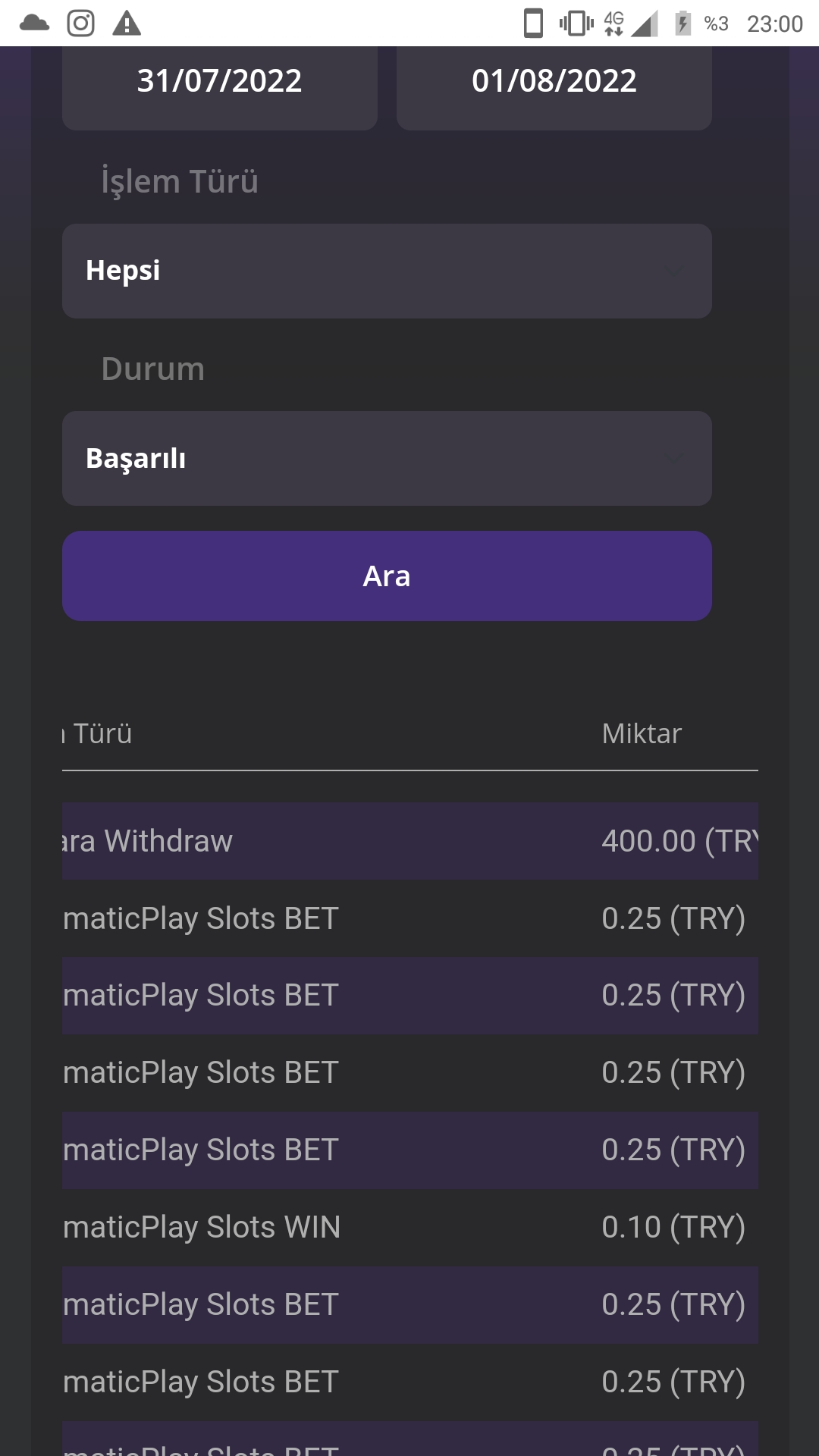
Task: Click the 400.00 (TRY) amount
Action: (679, 841)
